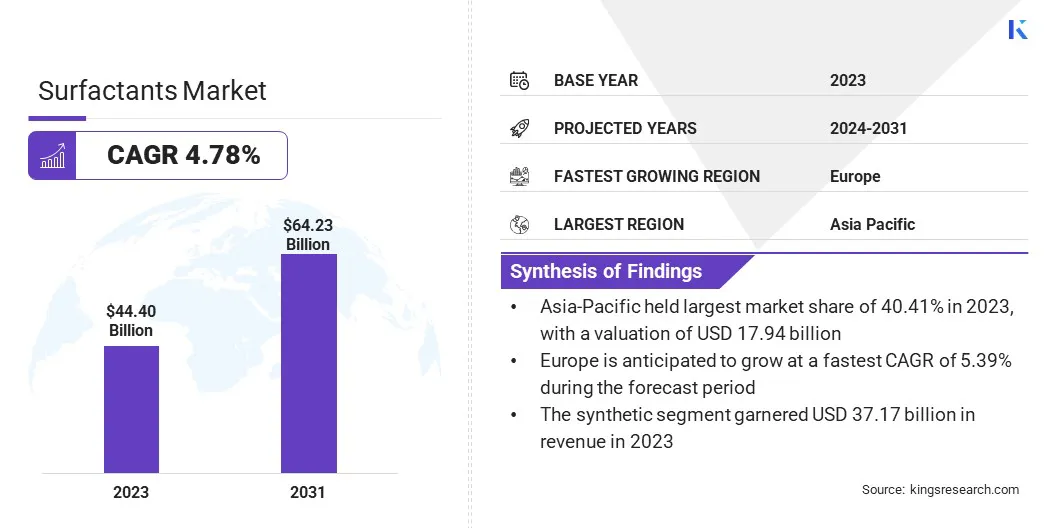1056x528 pixels.
Task: Click the Base Year calendar icon
Action: coord(519,80)
